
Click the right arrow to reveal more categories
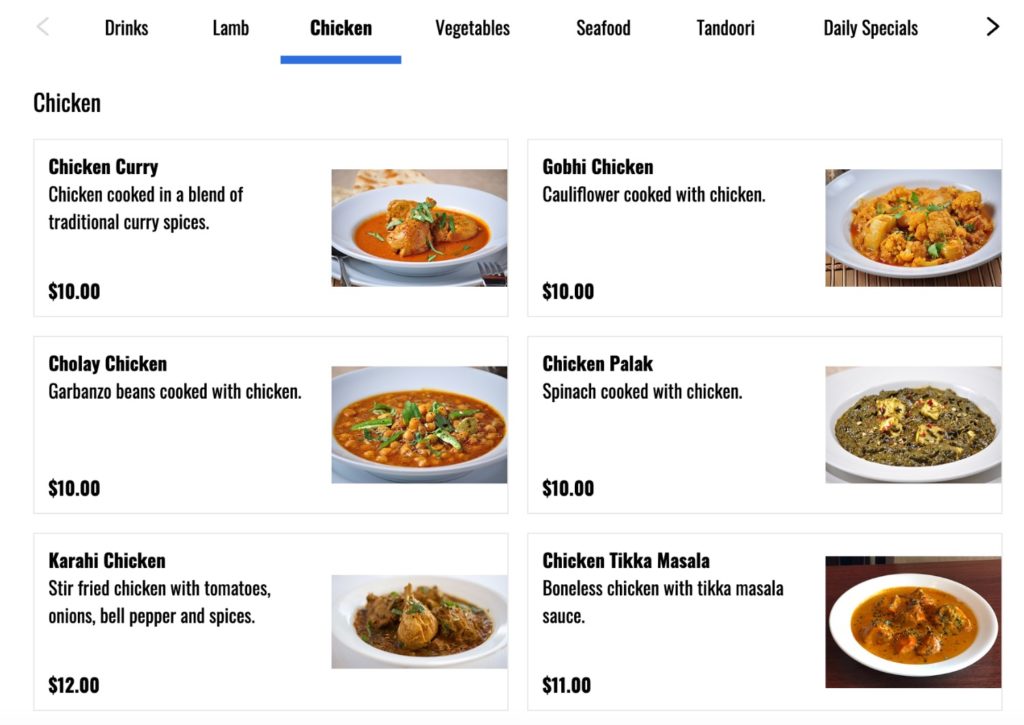click(x=993, y=27)
